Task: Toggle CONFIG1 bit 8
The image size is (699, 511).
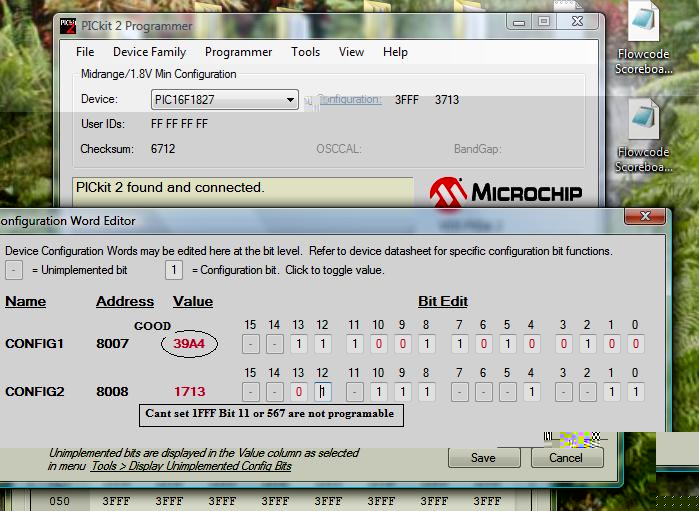Action: 427,344
